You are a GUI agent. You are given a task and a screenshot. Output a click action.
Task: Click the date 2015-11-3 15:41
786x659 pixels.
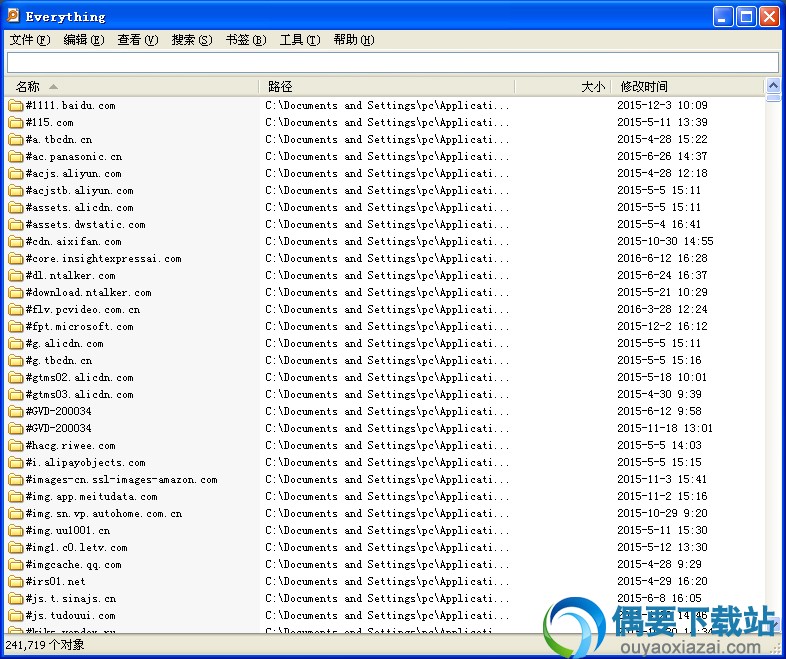[x=662, y=480]
